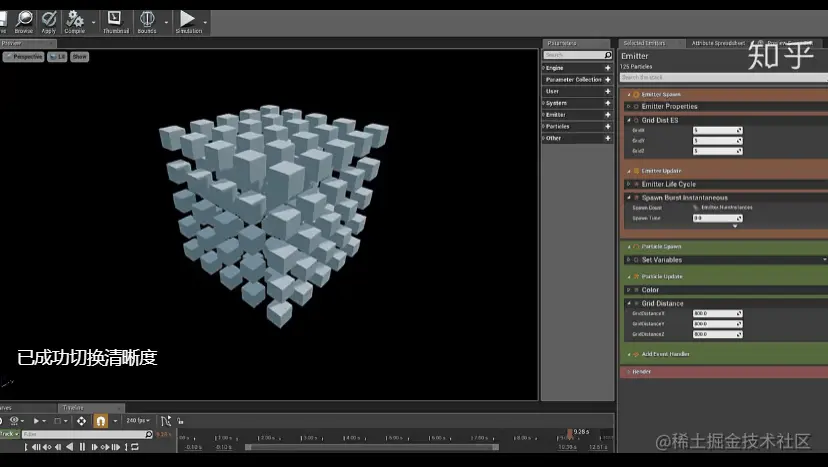Add a parameter to Emitter section
828x467 pixels.
pyautogui.click(x=608, y=115)
